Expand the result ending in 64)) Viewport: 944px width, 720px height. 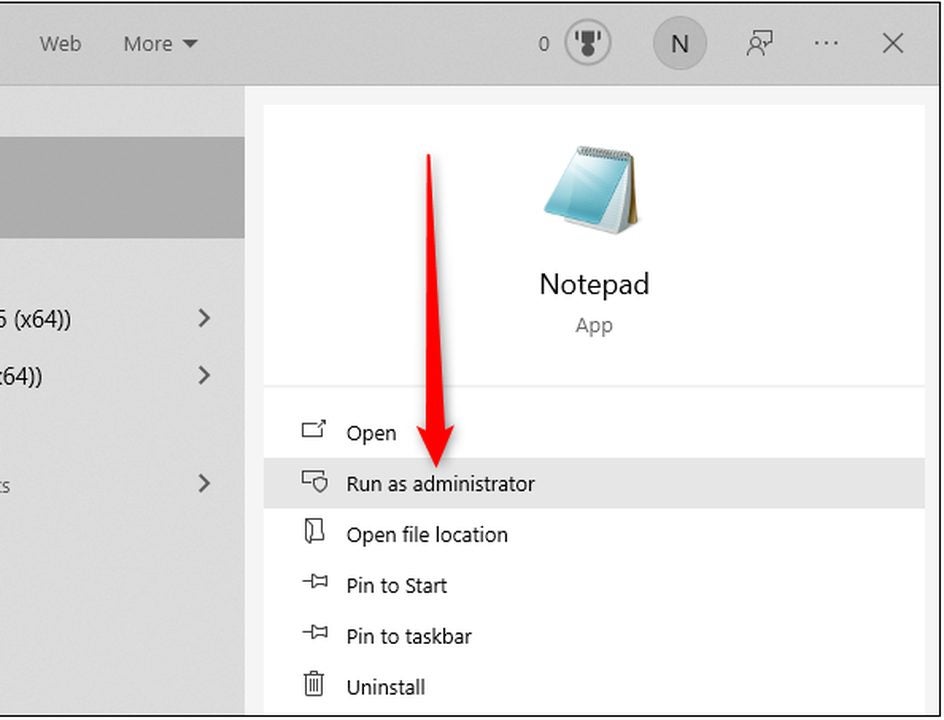click(205, 375)
